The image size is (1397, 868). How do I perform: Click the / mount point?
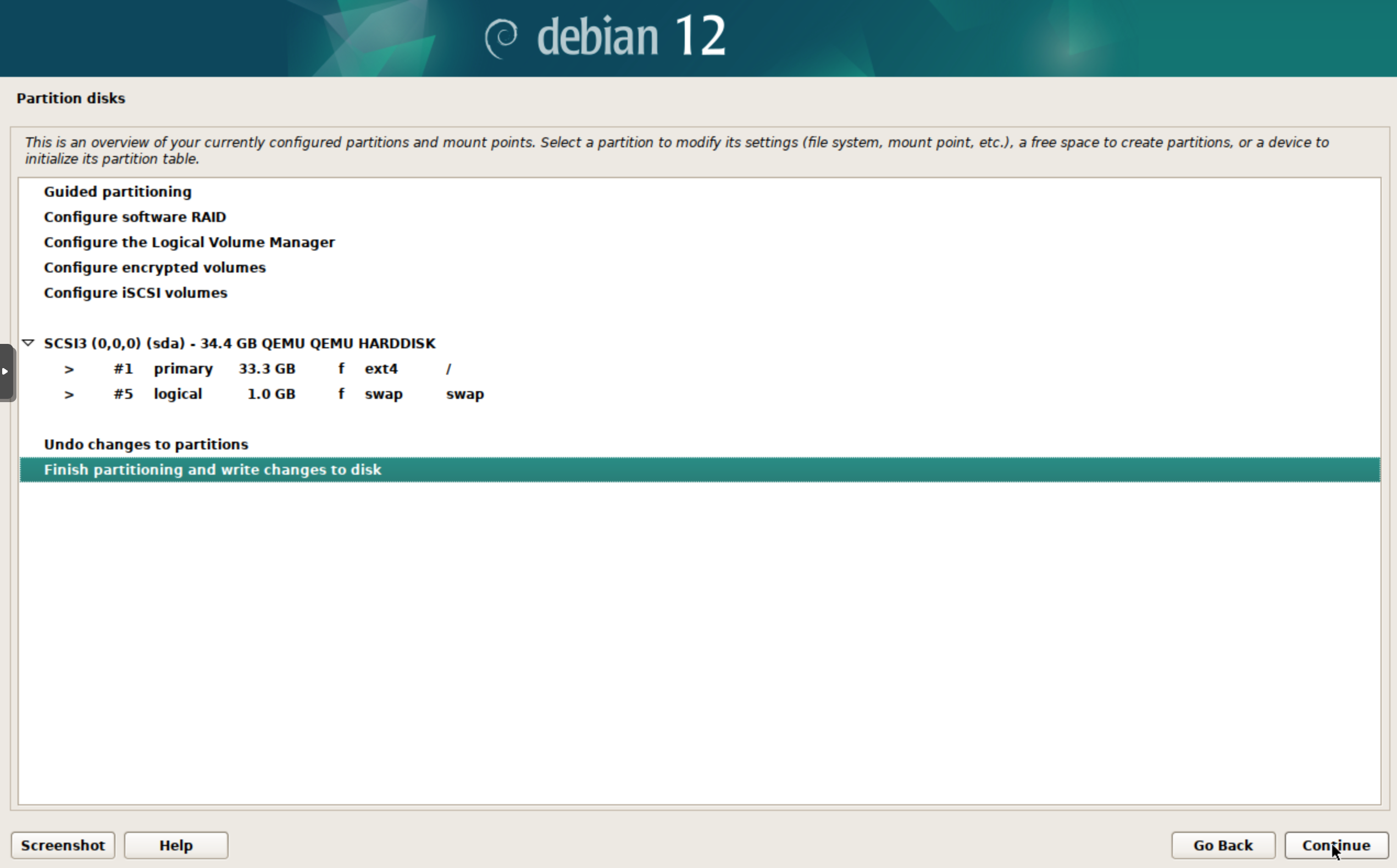448,369
